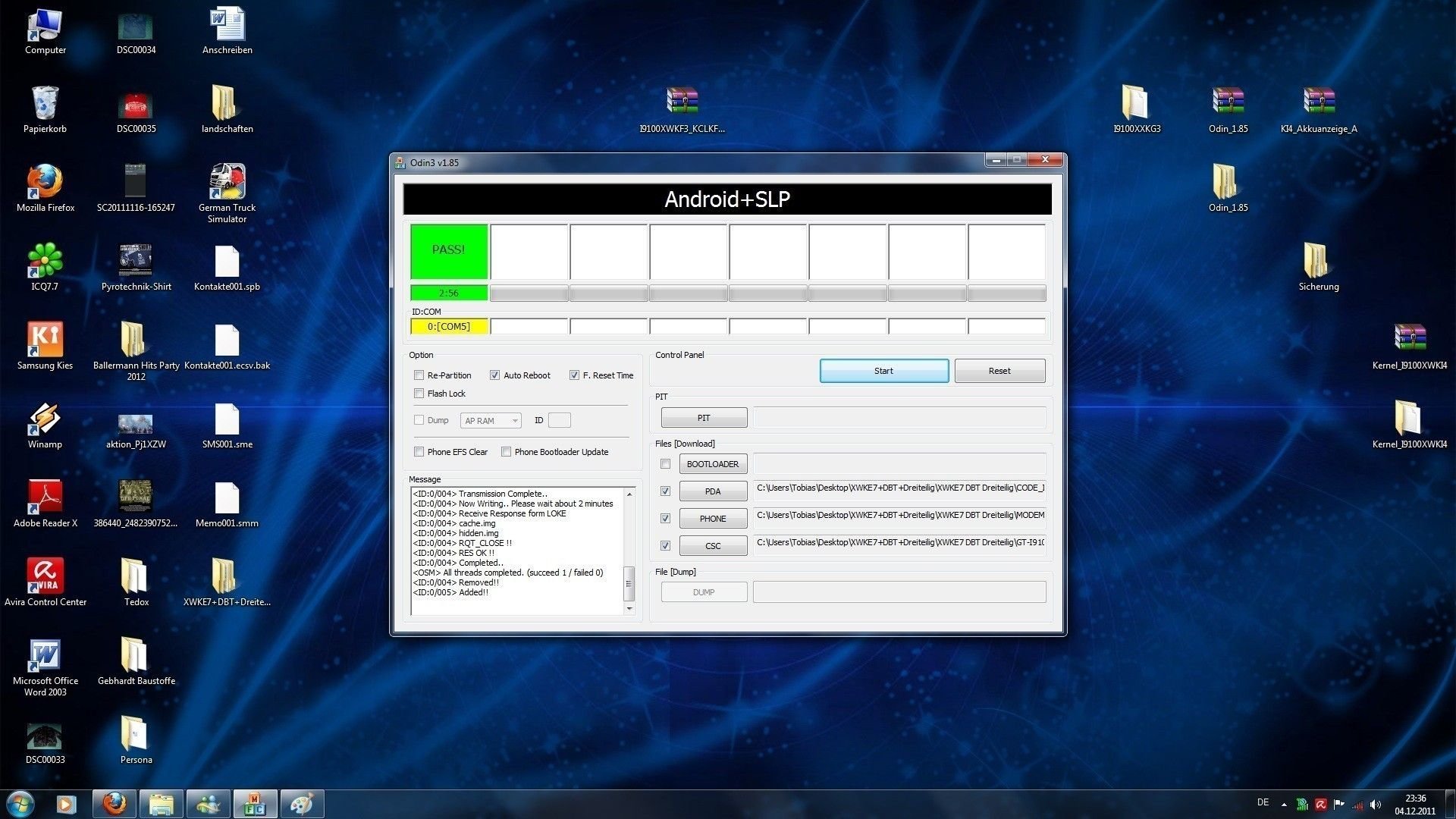The width and height of the screenshot is (1456, 819).
Task: Select the Odin_1.85 folder icon
Action: tap(1228, 189)
